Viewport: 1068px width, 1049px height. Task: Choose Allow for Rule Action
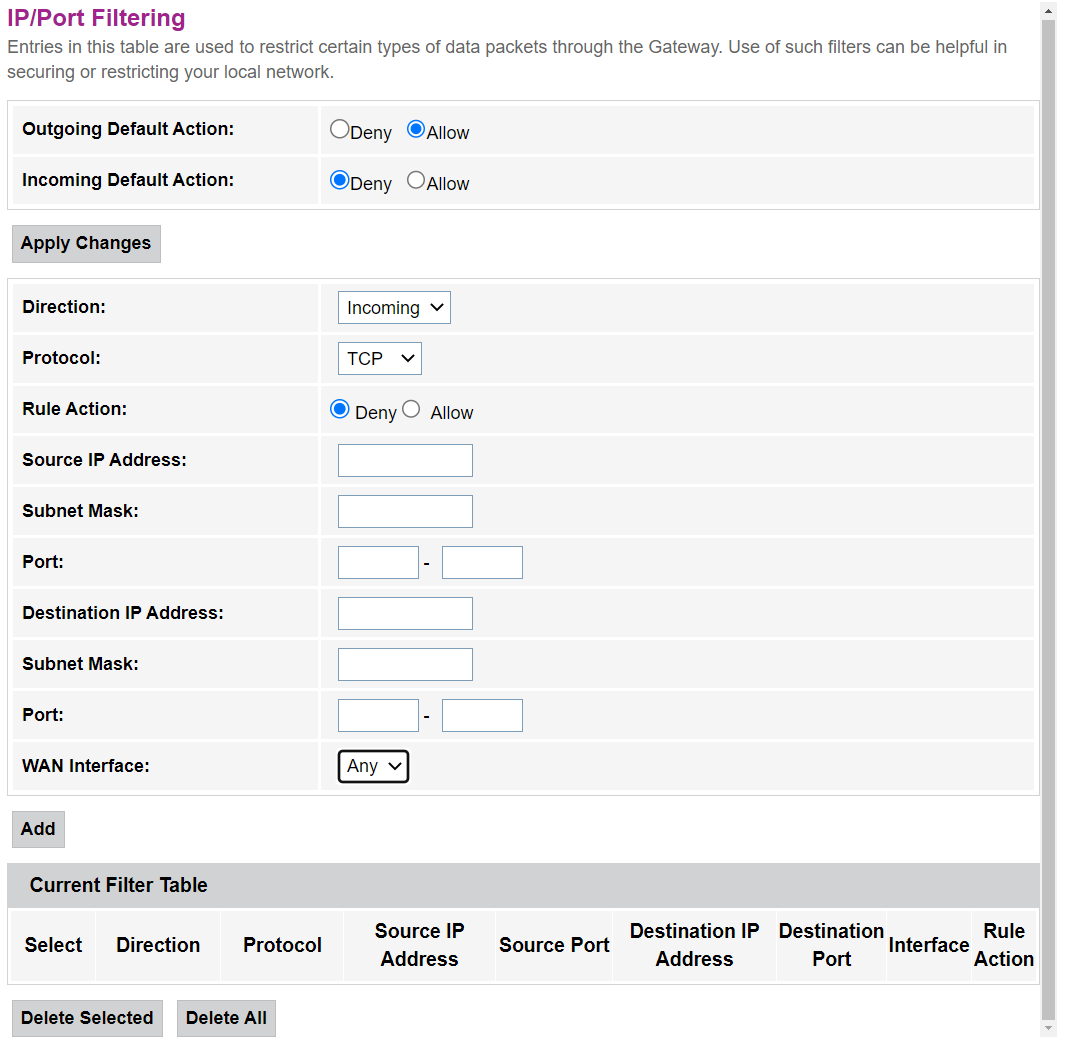pyautogui.click(x=411, y=410)
